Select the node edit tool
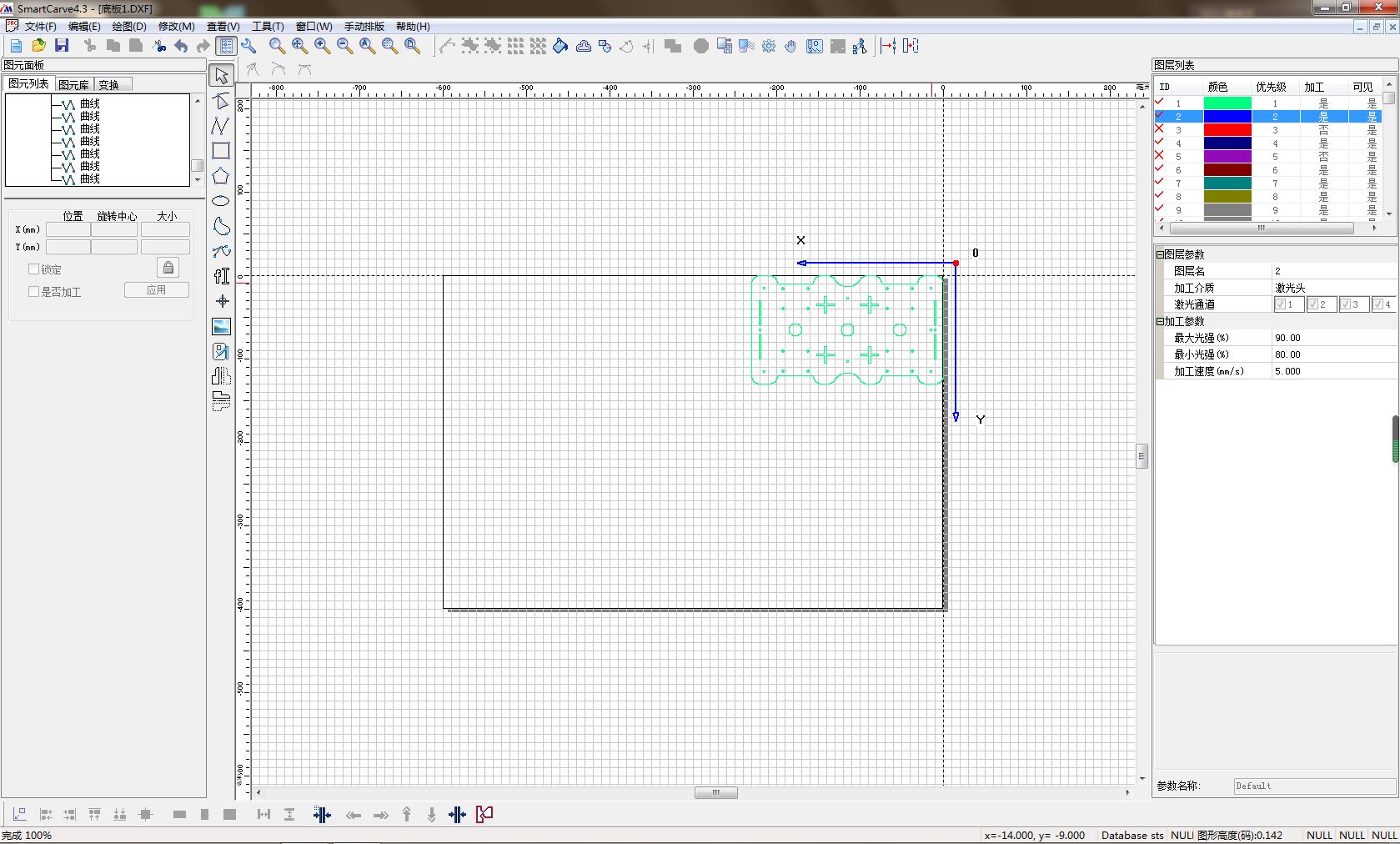 (221, 101)
